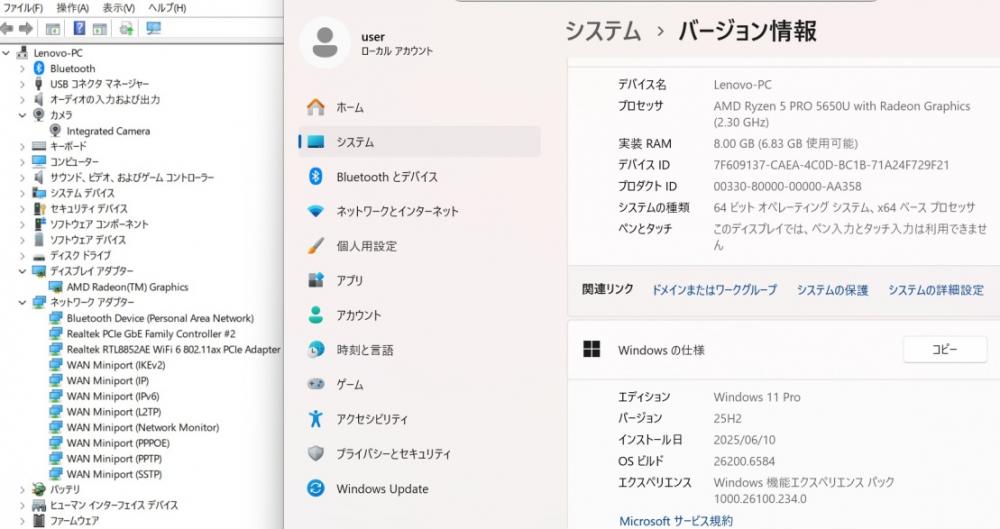This screenshot has width=1000, height=529.
Task: Click the Bluetooth icon in device tree
Action: pos(39,68)
